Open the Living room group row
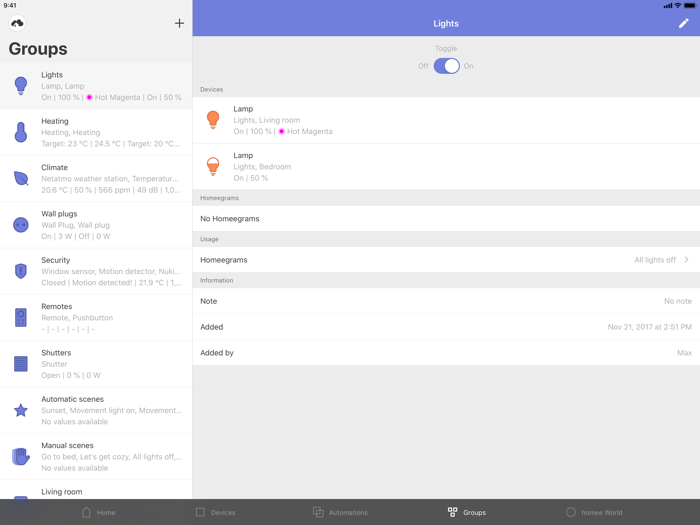This screenshot has height=525, width=700. click(x=96, y=490)
